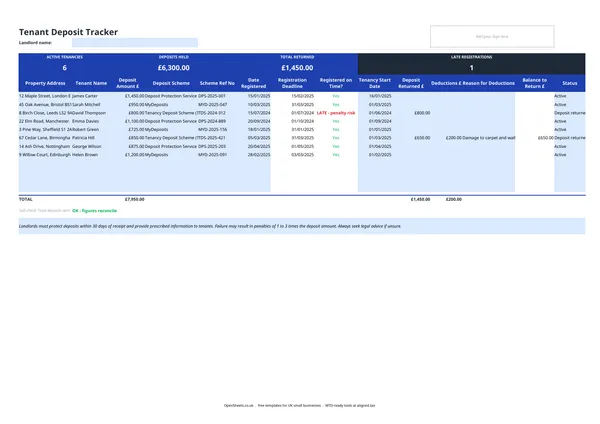Select tenant name 'Robert Green'
This screenshot has width=600, height=424.
coord(85,129)
